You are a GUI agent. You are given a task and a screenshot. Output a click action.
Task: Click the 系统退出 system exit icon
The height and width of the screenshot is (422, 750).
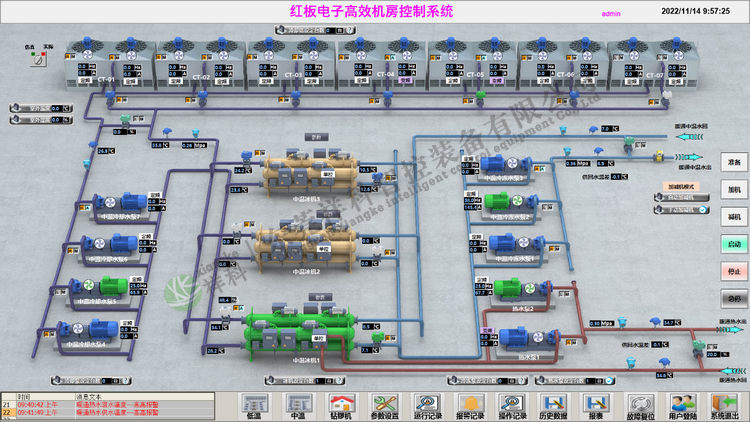tap(725, 406)
